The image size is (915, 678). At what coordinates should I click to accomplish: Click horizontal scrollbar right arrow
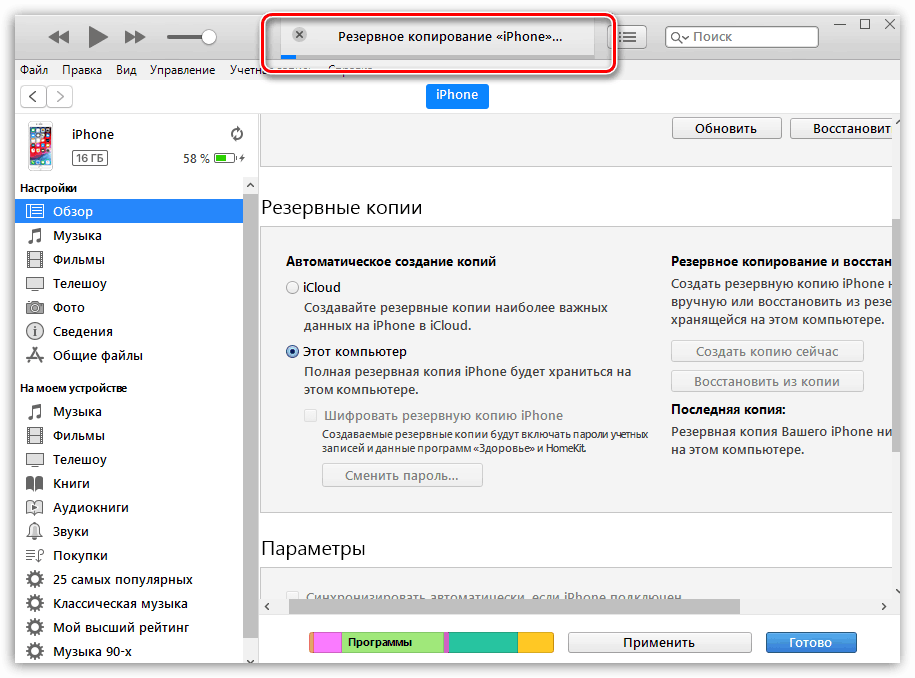(883, 606)
